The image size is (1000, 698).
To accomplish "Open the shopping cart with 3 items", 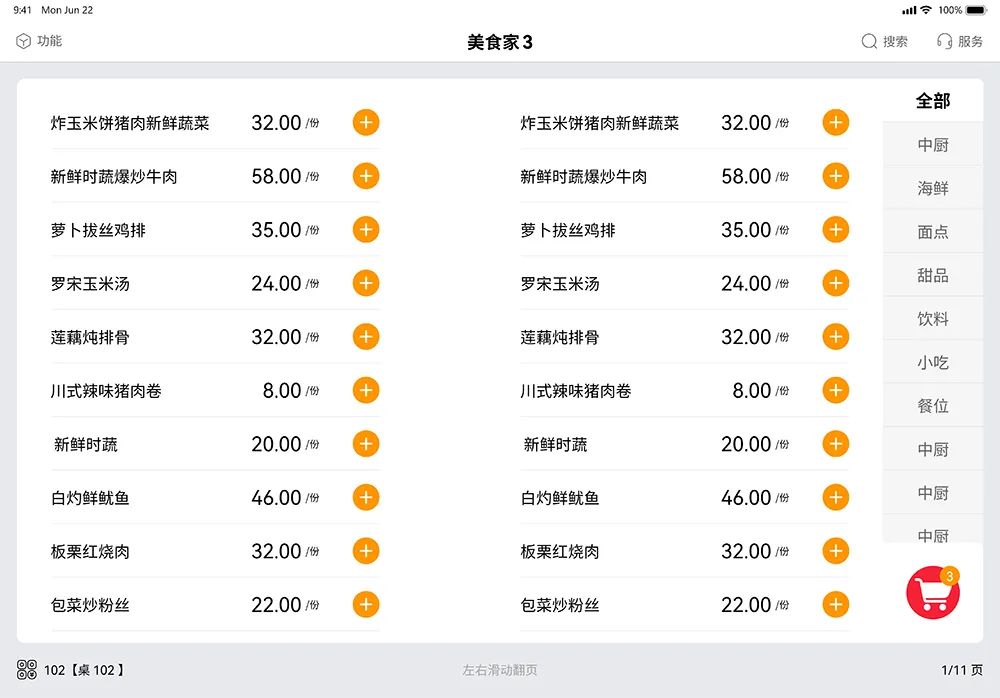I will tap(931, 592).
